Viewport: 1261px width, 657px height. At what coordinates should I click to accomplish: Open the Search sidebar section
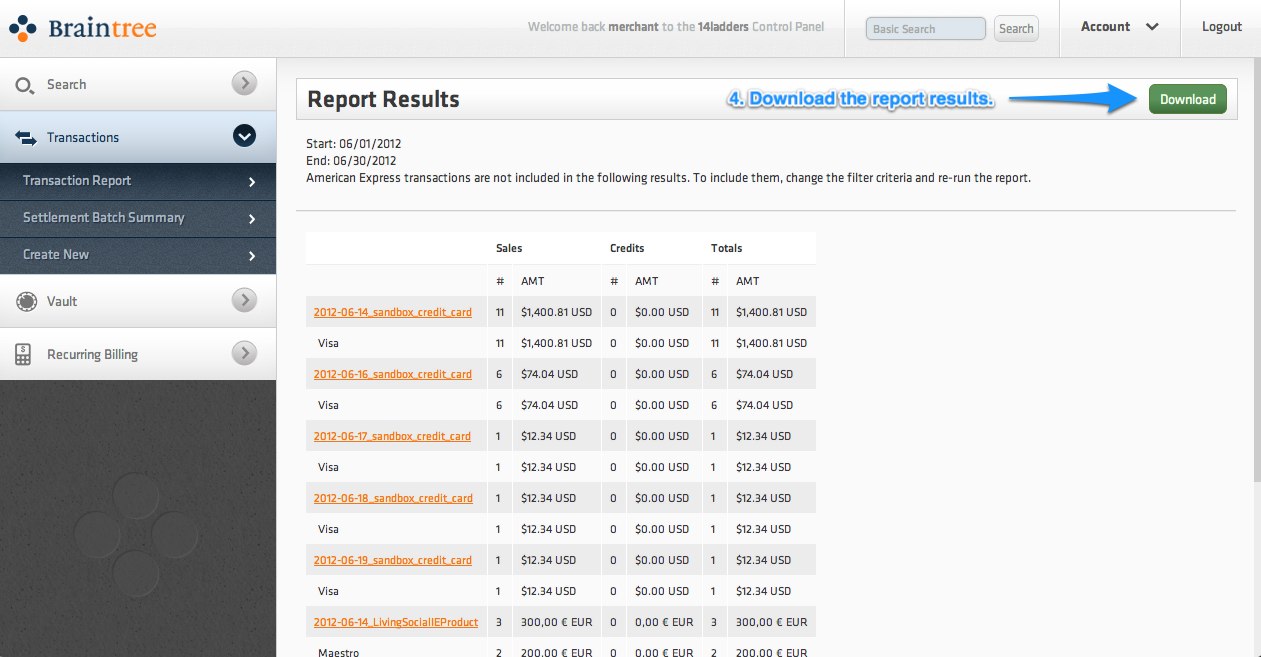pyautogui.click(x=138, y=84)
